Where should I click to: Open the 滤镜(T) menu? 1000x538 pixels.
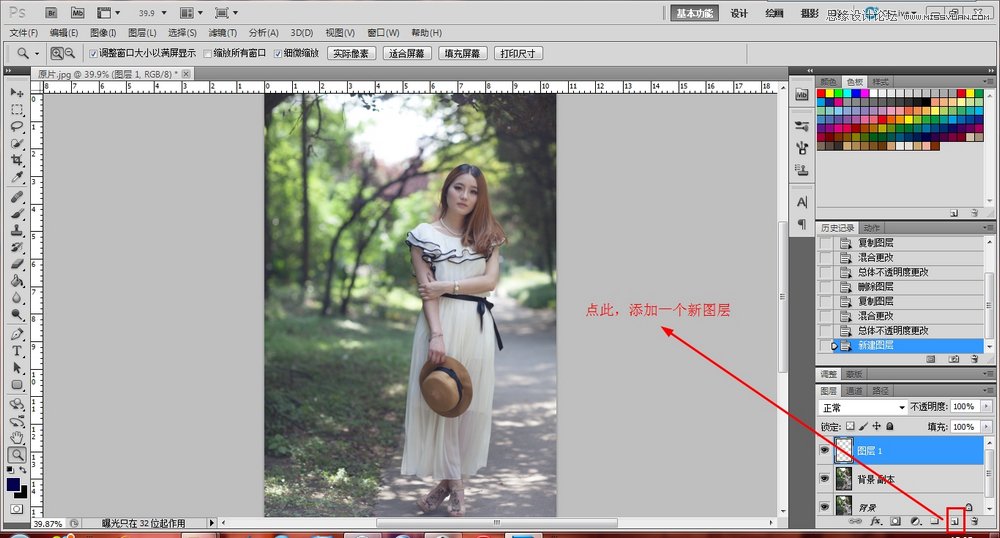pyautogui.click(x=223, y=33)
